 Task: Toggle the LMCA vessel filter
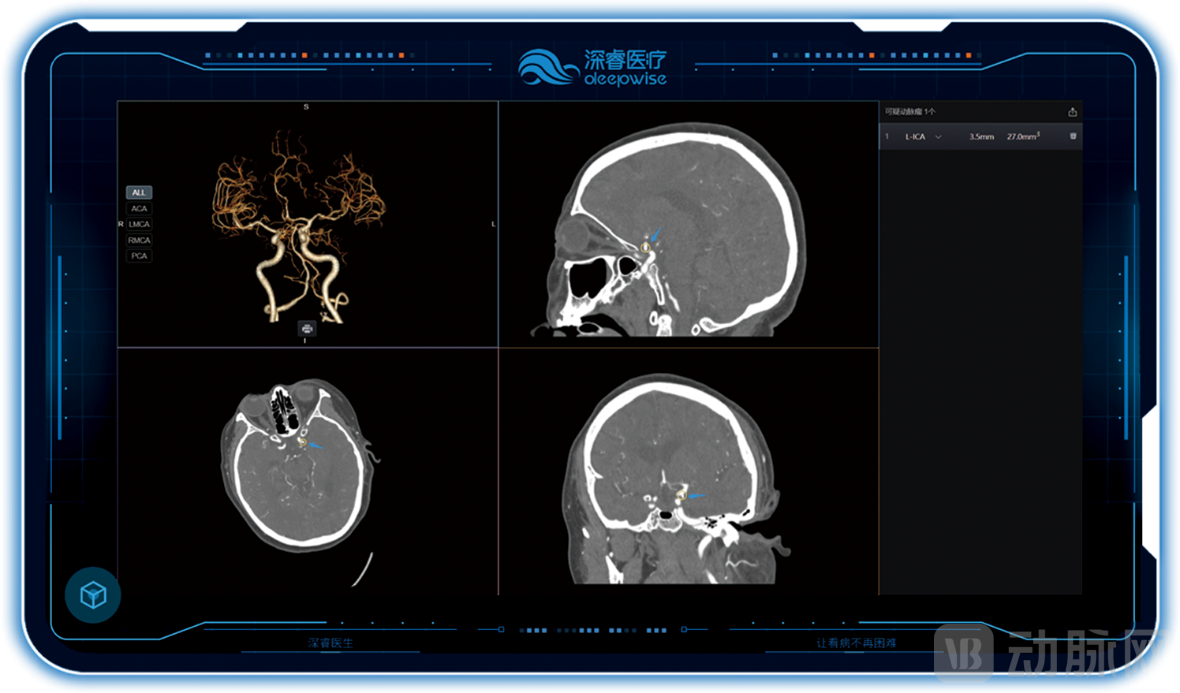point(139,224)
